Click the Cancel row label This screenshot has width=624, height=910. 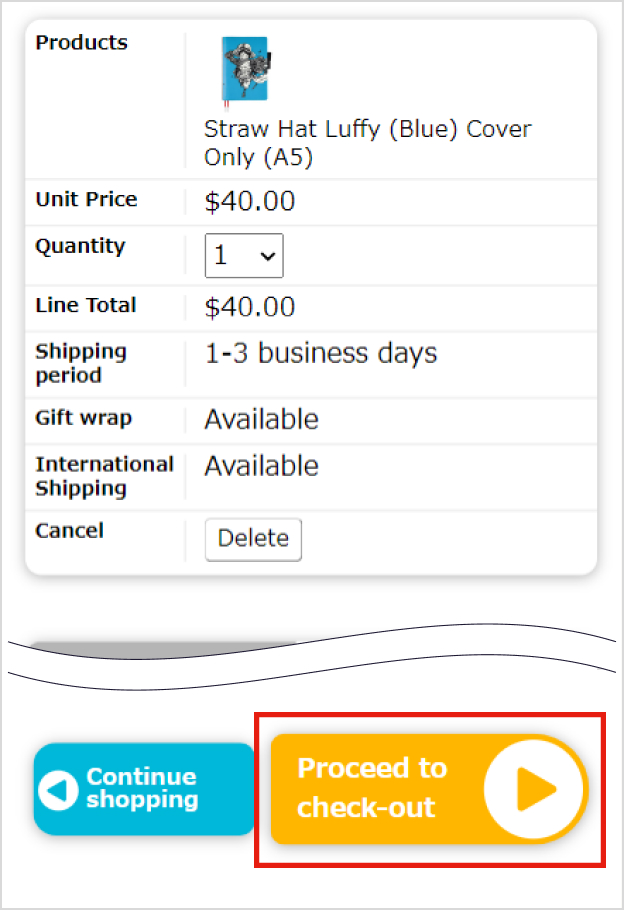coord(69,531)
